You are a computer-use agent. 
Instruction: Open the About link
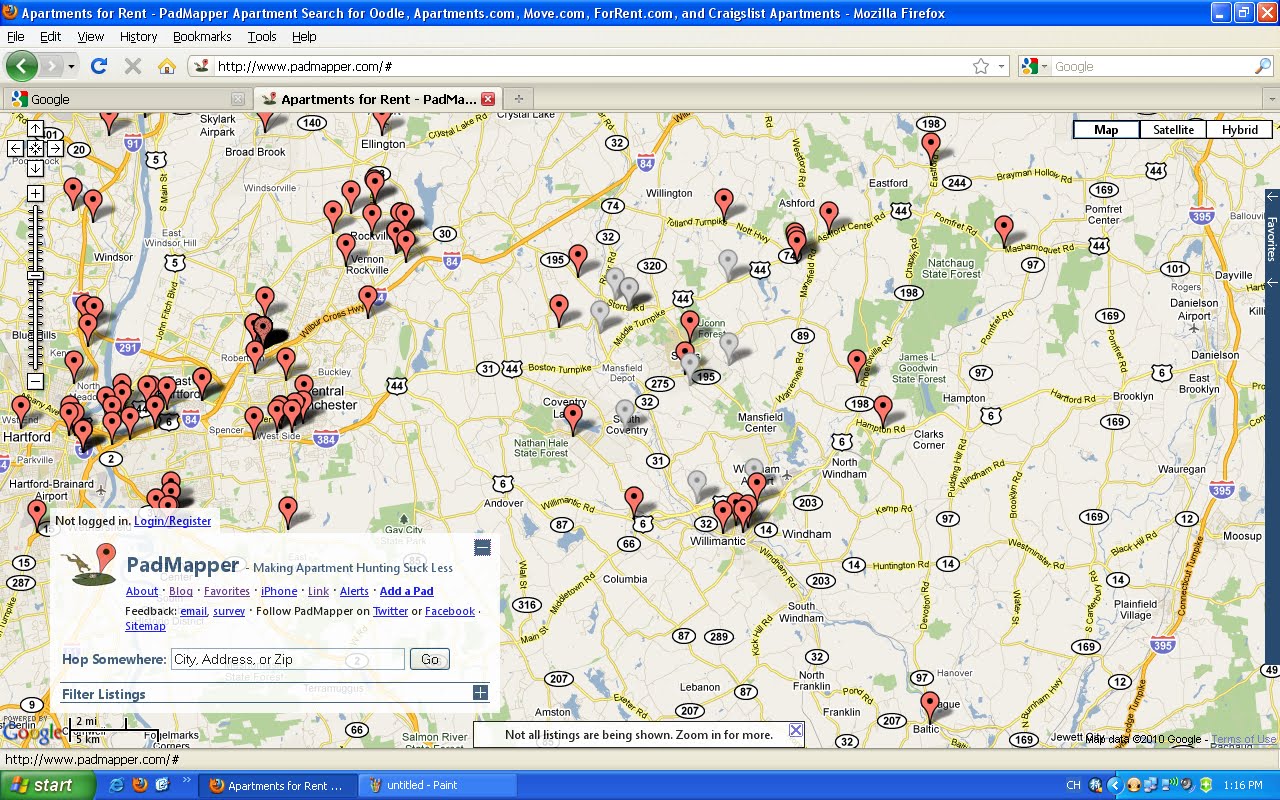[x=142, y=591]
